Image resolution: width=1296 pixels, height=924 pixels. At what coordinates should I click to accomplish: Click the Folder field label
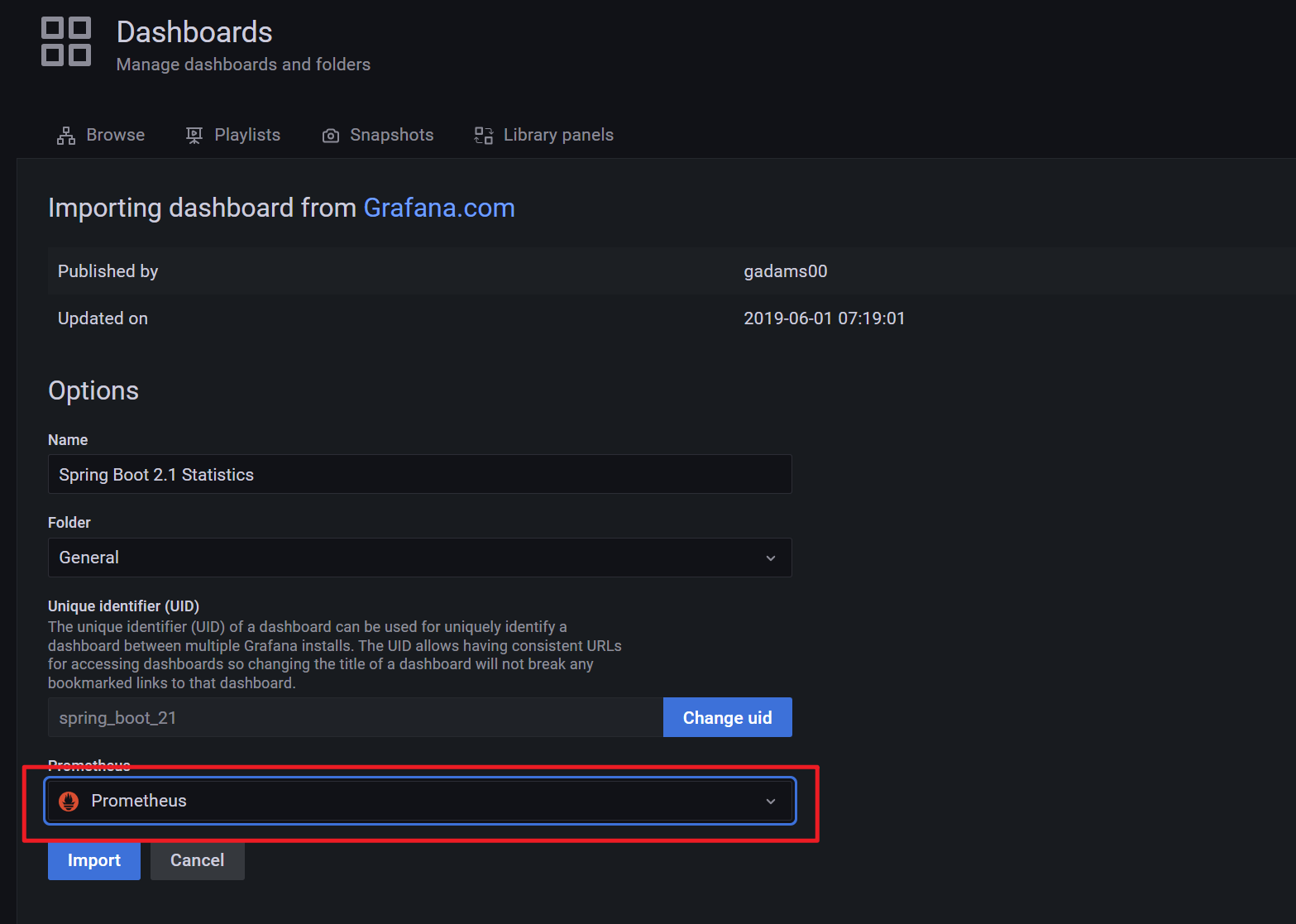(x=69, y=523)
